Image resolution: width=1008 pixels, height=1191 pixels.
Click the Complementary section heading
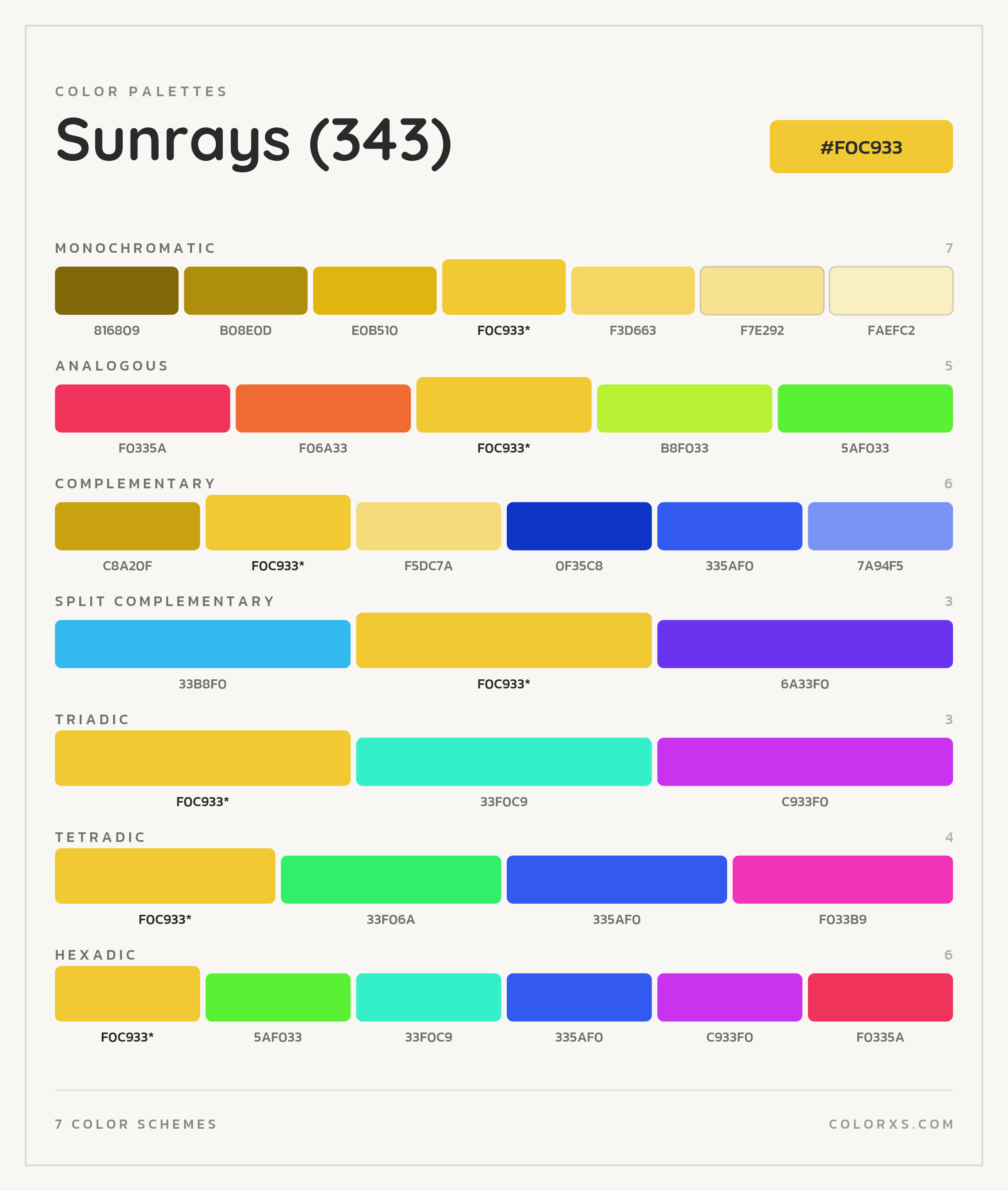(x=135, y=484)
